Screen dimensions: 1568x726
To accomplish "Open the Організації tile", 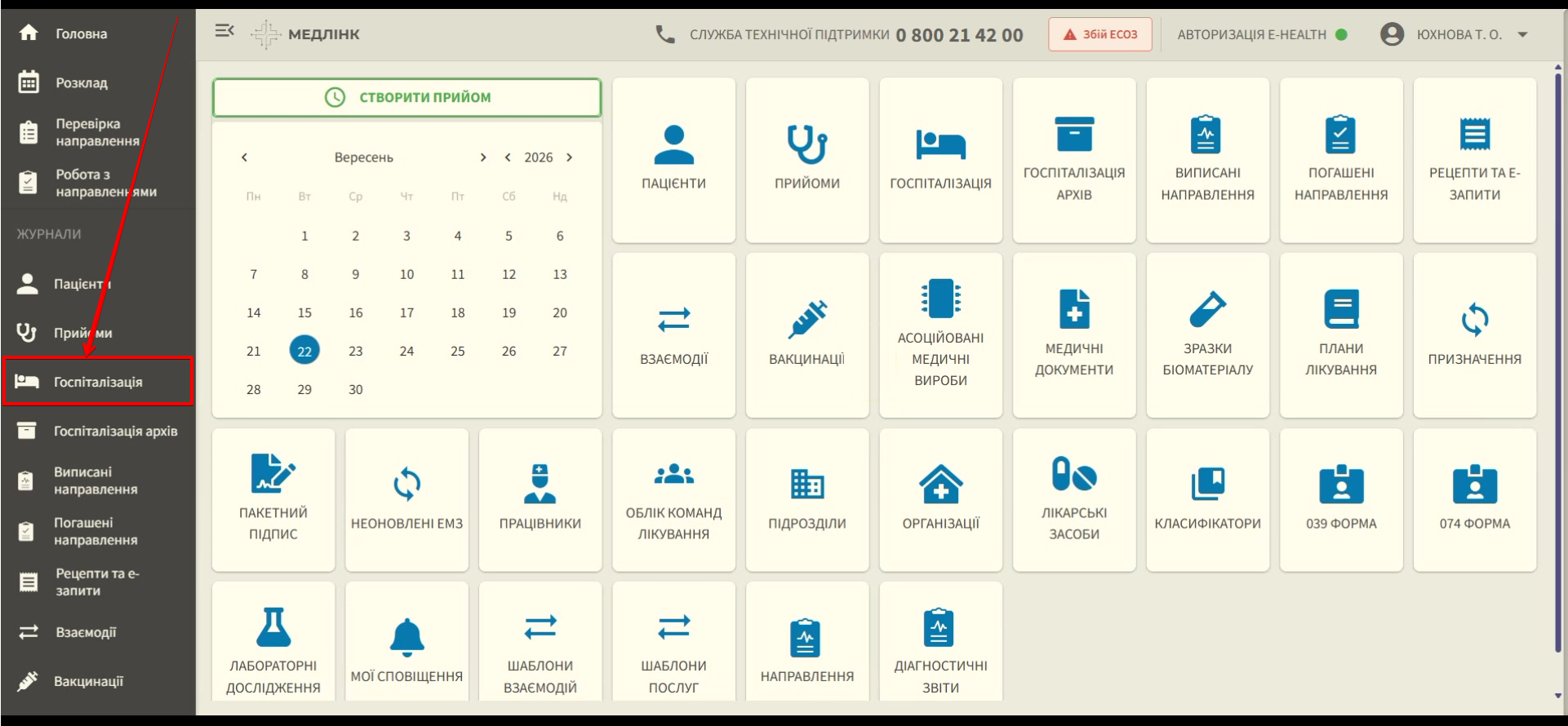I will coord(940,500).
